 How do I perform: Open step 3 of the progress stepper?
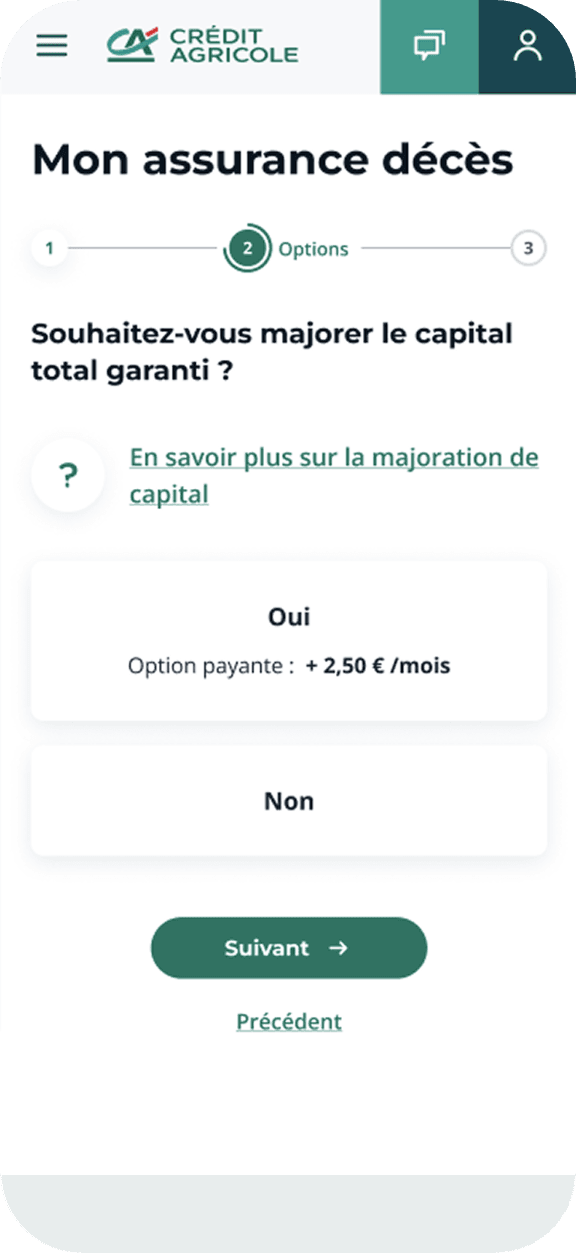pos(528,248)
